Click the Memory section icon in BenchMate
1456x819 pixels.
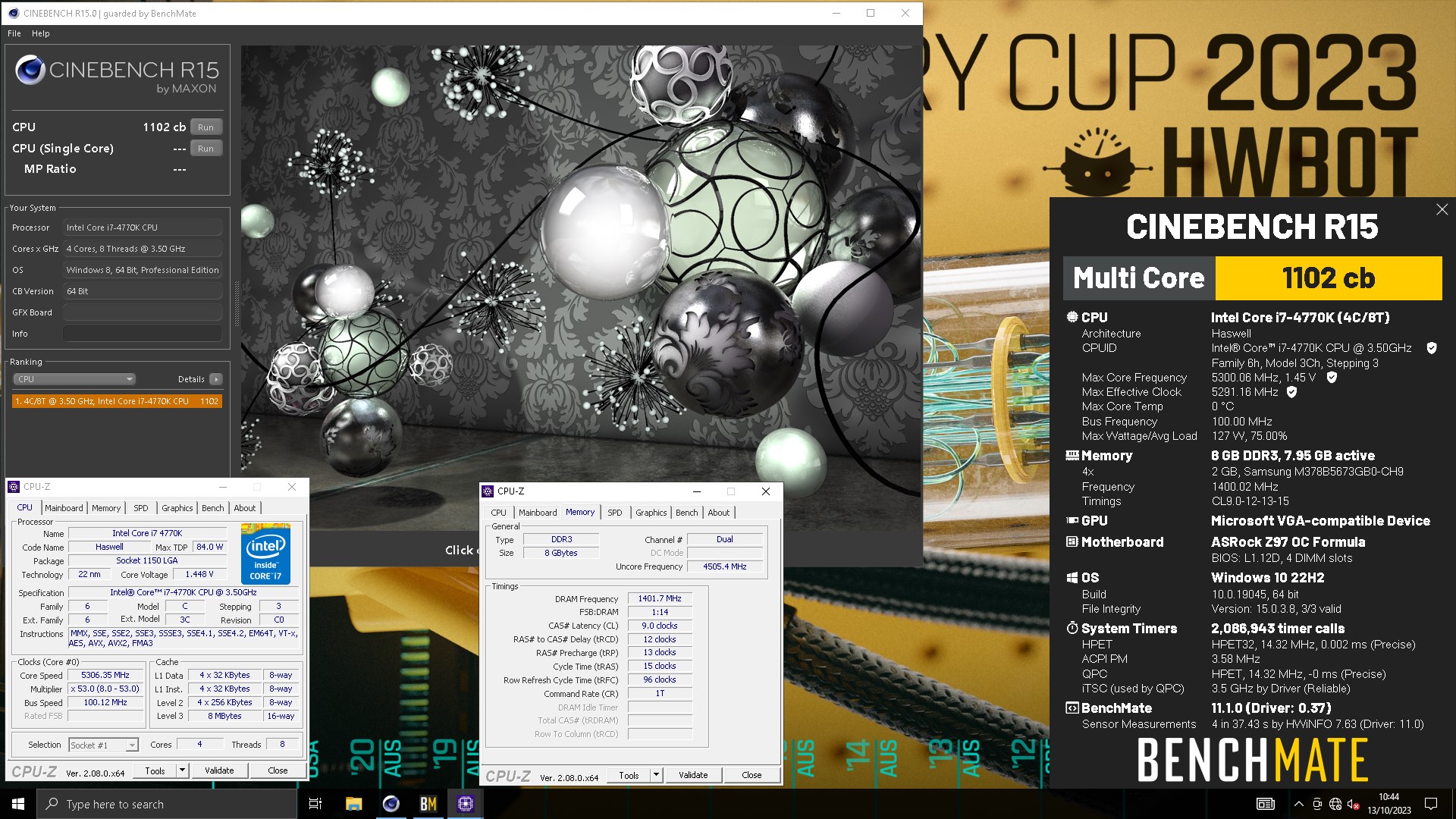pyautogui.click(x=1072, y=456)
